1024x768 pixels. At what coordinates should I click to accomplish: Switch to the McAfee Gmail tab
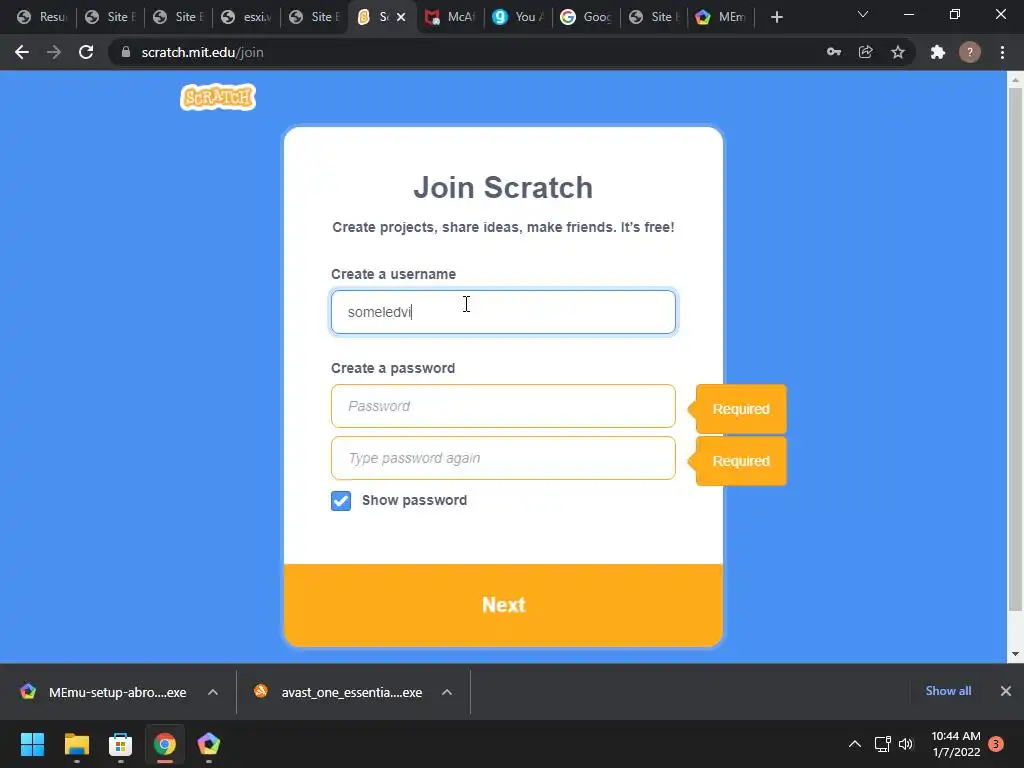[x=450, y=17]
